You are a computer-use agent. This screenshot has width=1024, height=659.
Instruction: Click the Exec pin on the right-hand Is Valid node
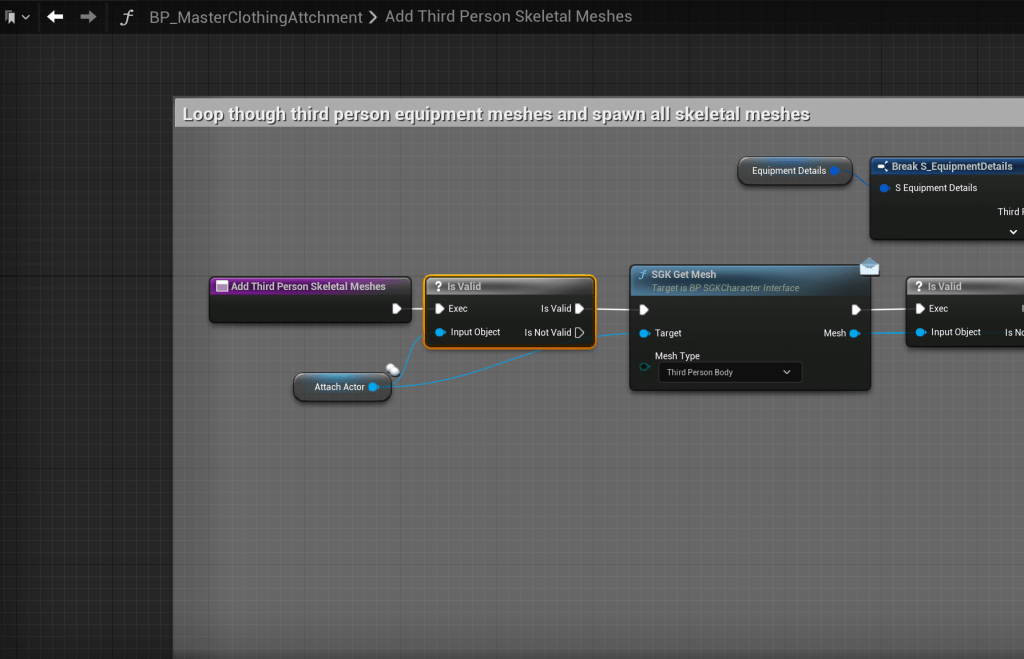920,308
